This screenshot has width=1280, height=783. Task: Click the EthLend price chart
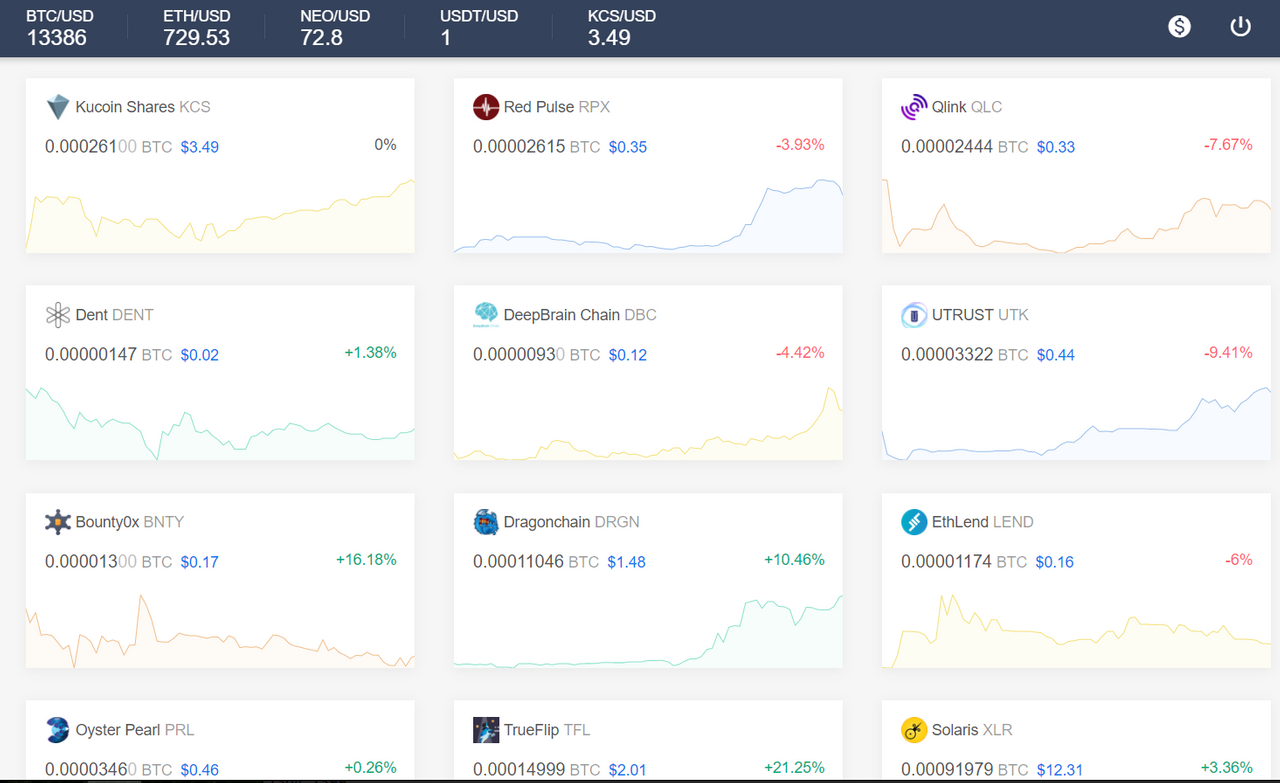tap(1076, 630)
